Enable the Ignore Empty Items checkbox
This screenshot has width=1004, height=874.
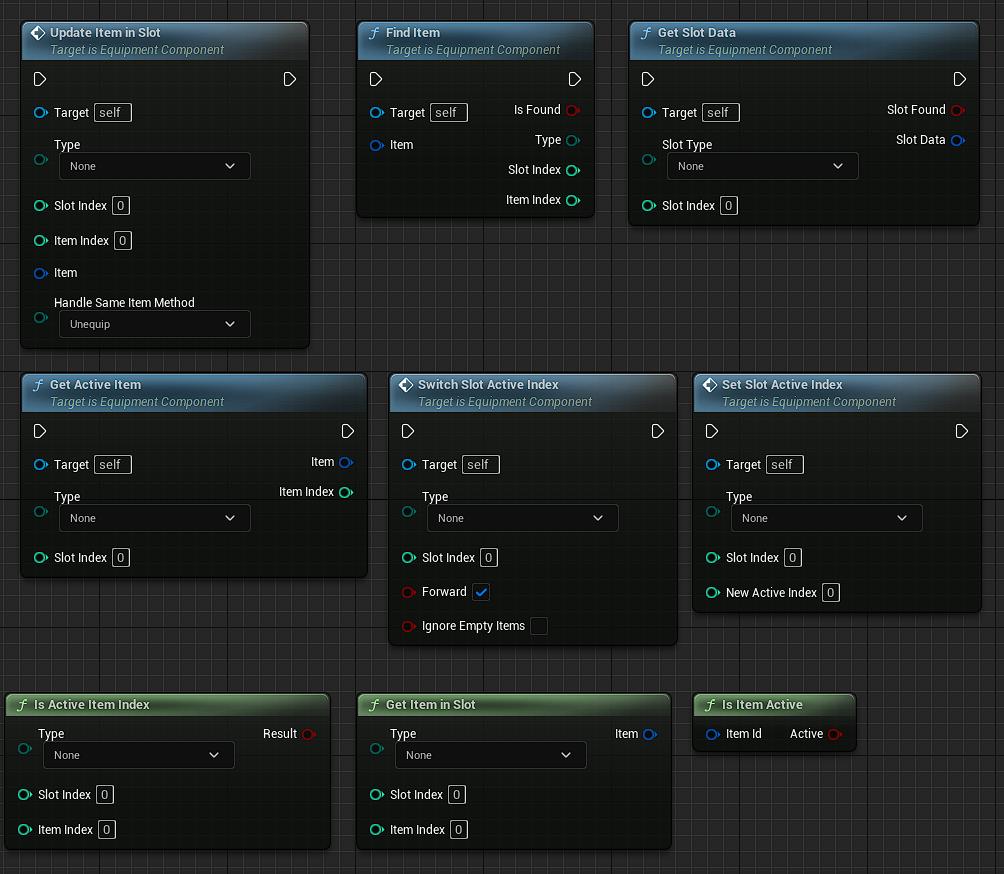(x=539, y=626)
